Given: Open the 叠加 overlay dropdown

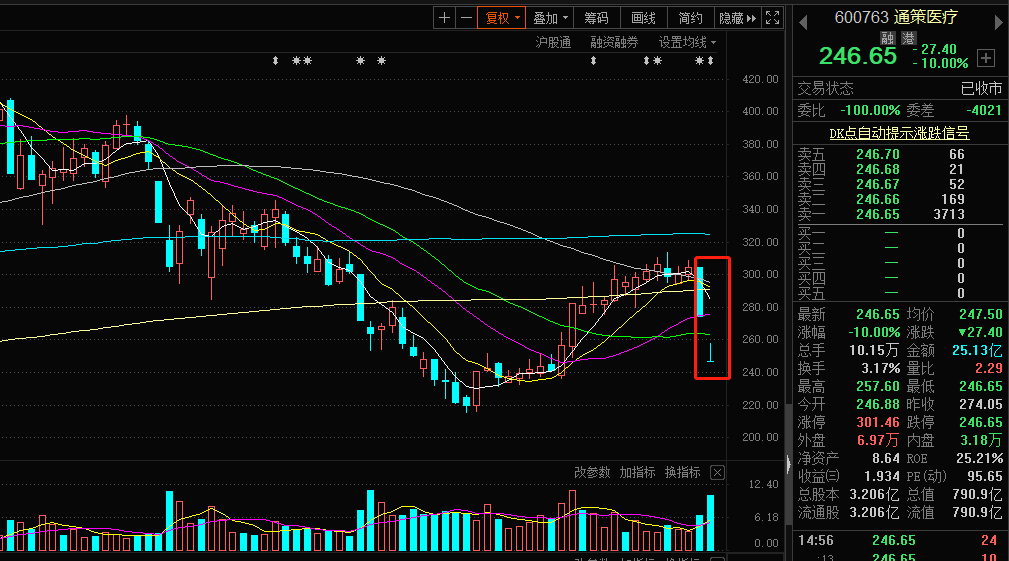Looking at the screenshot, I should click(x=550, y=18).
